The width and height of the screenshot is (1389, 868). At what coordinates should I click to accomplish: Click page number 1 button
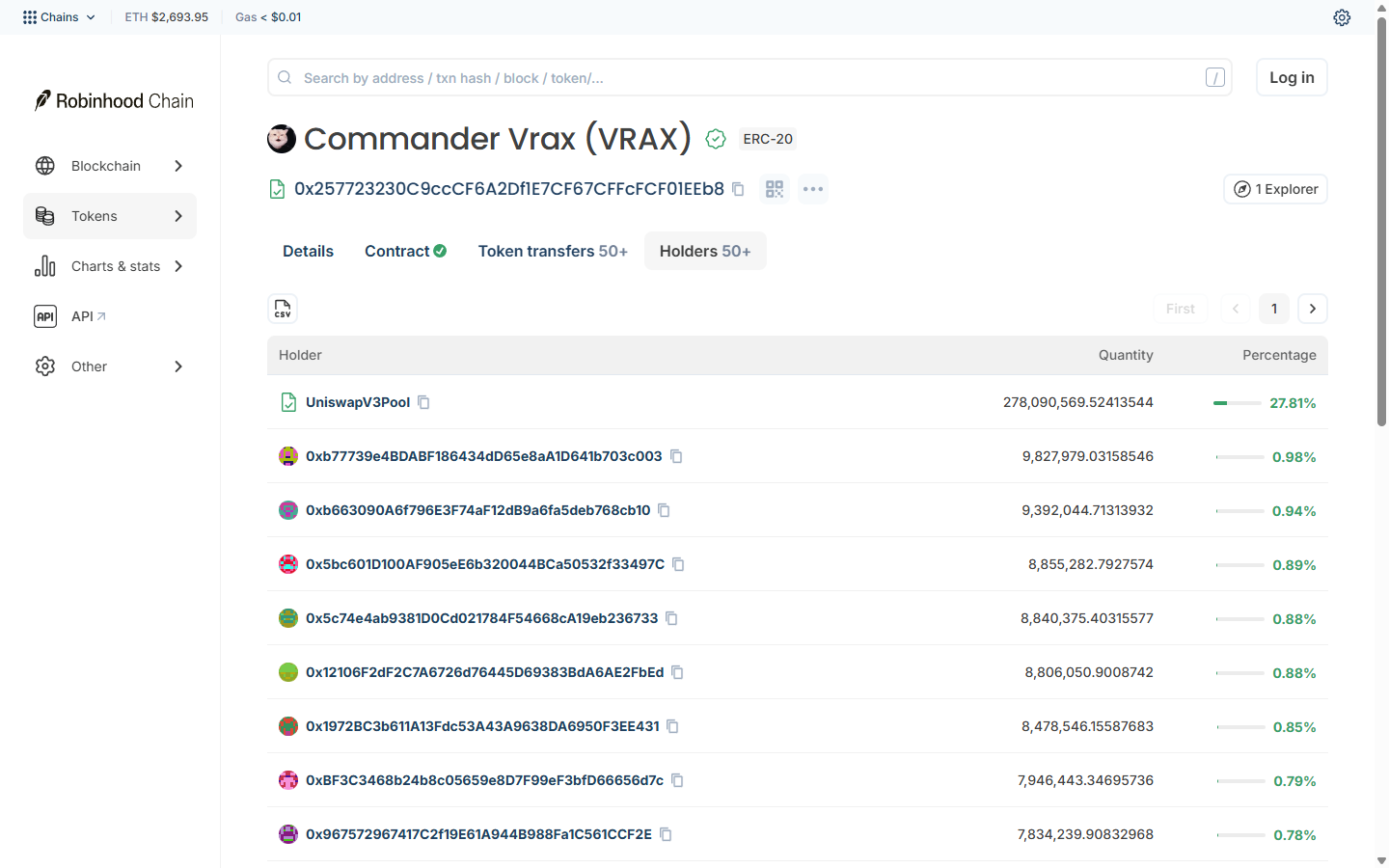pyautogui.click(x=1274, y=309)
